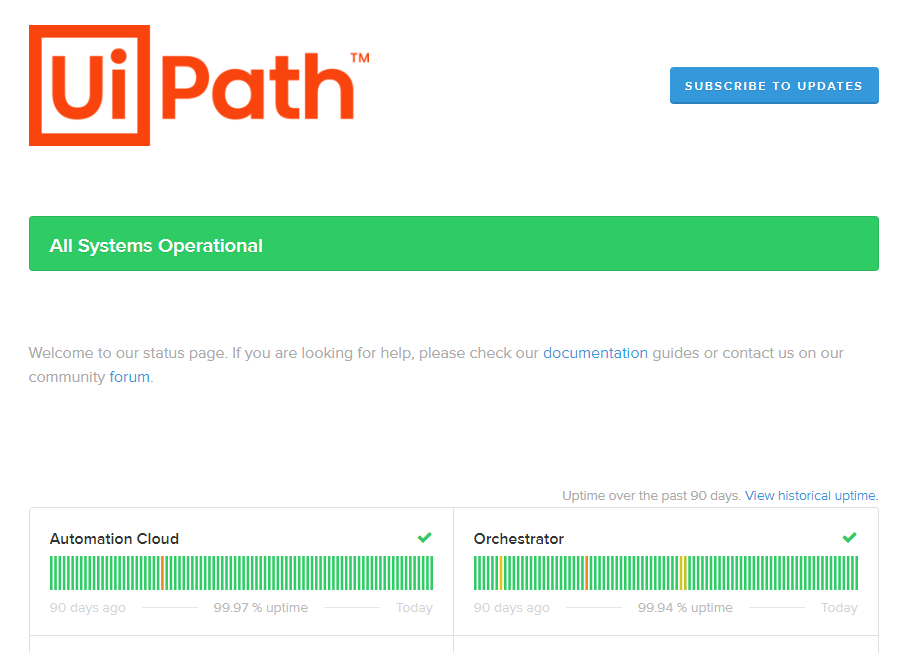This screenshot has width=905, height=653.
Task: Open the community forum link
Action: [x=129, y=377]
